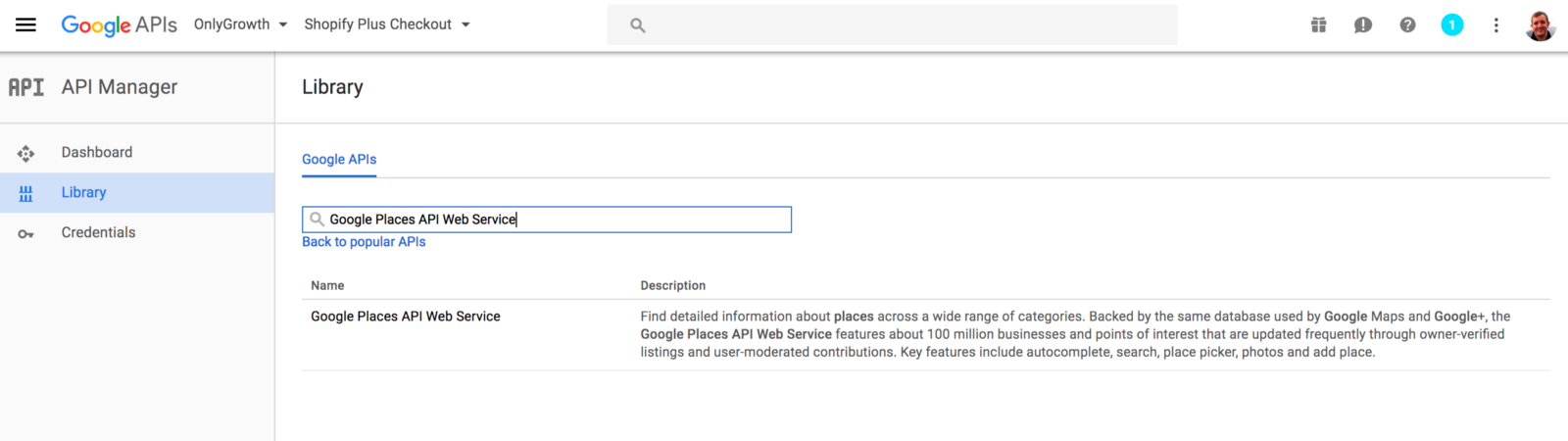Open the feedback alert icon
1568x441 pixels.
coord(1362,25)
